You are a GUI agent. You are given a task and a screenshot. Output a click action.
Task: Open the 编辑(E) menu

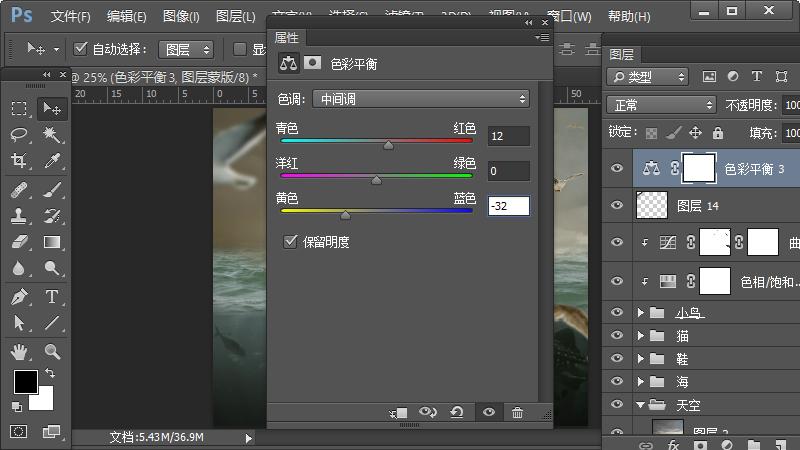(x=127, y=16)
